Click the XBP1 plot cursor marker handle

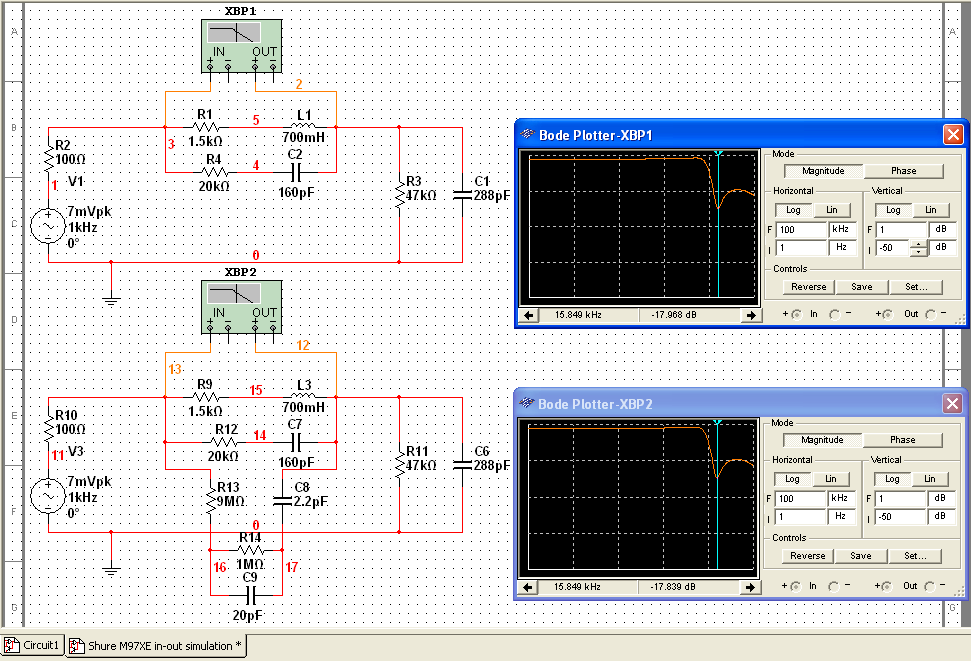point(718,153)
